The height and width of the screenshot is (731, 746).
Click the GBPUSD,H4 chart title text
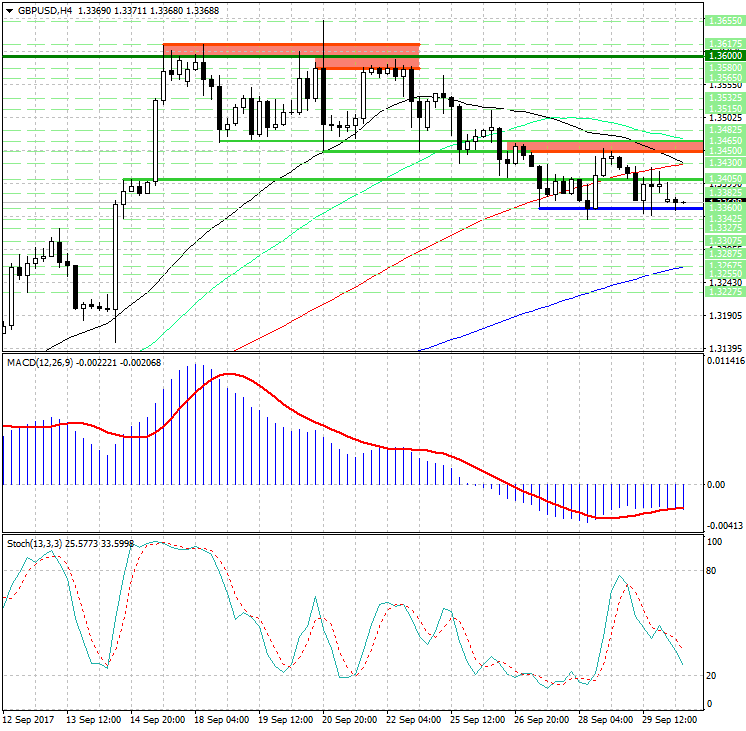coord(45,10)
